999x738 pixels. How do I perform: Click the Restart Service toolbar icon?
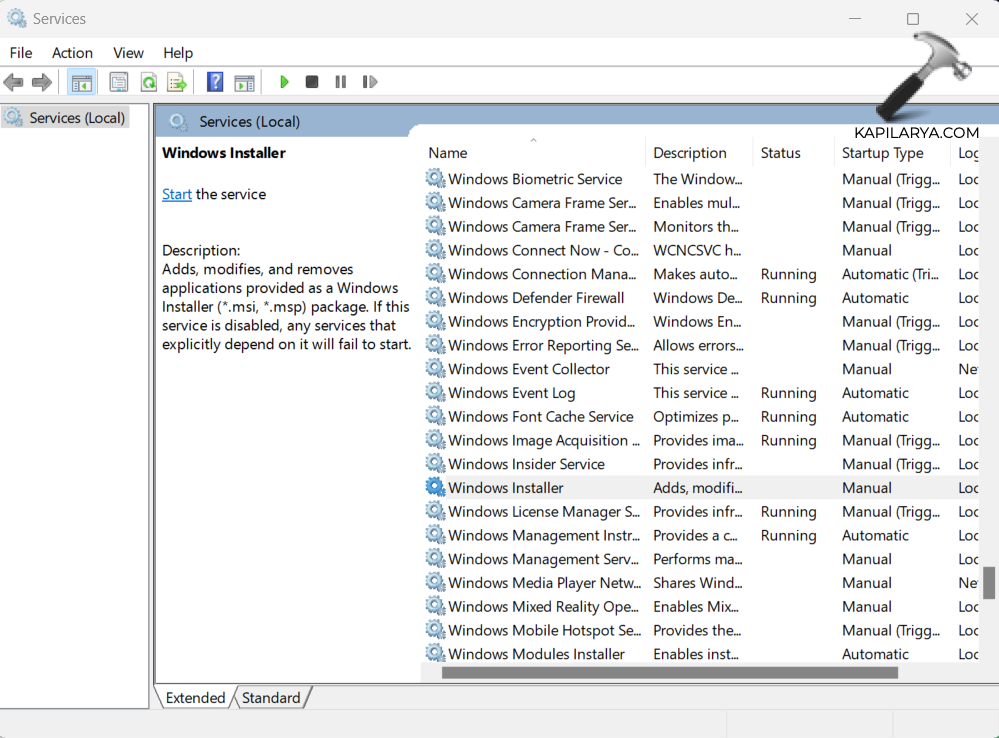370,82
